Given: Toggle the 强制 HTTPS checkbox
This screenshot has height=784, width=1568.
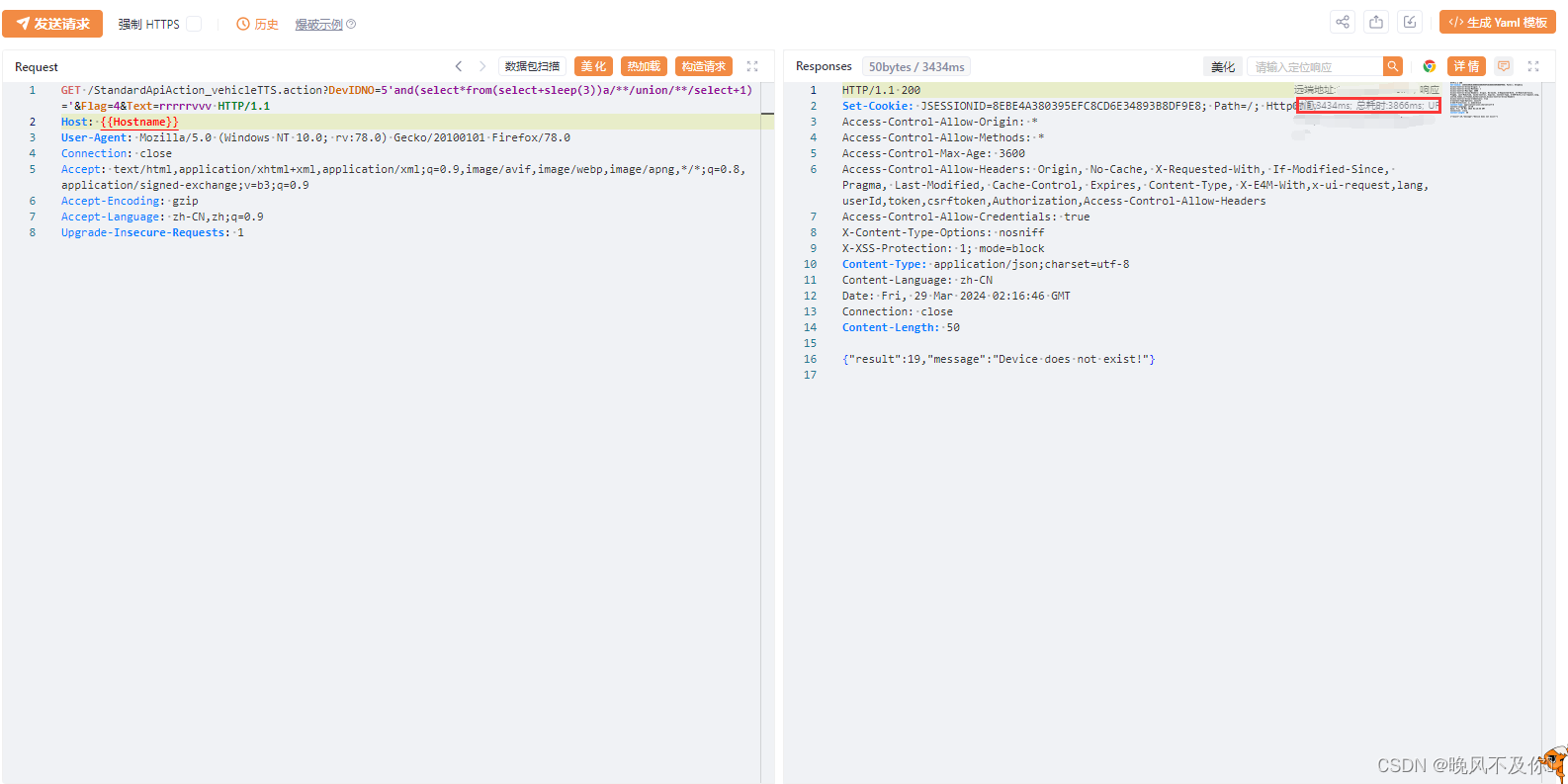Looking at the screenshot, I should pyautogui.click(x=194, y=24).
